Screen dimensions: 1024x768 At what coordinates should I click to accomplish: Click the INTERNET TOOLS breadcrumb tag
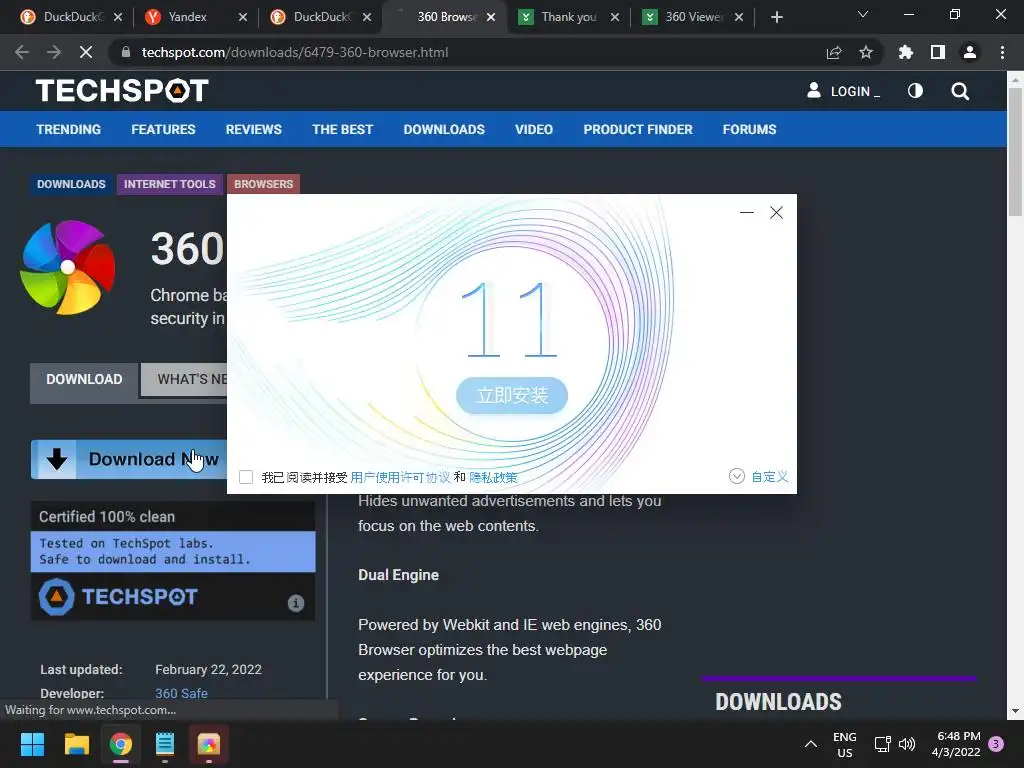(x=170, y=184)
